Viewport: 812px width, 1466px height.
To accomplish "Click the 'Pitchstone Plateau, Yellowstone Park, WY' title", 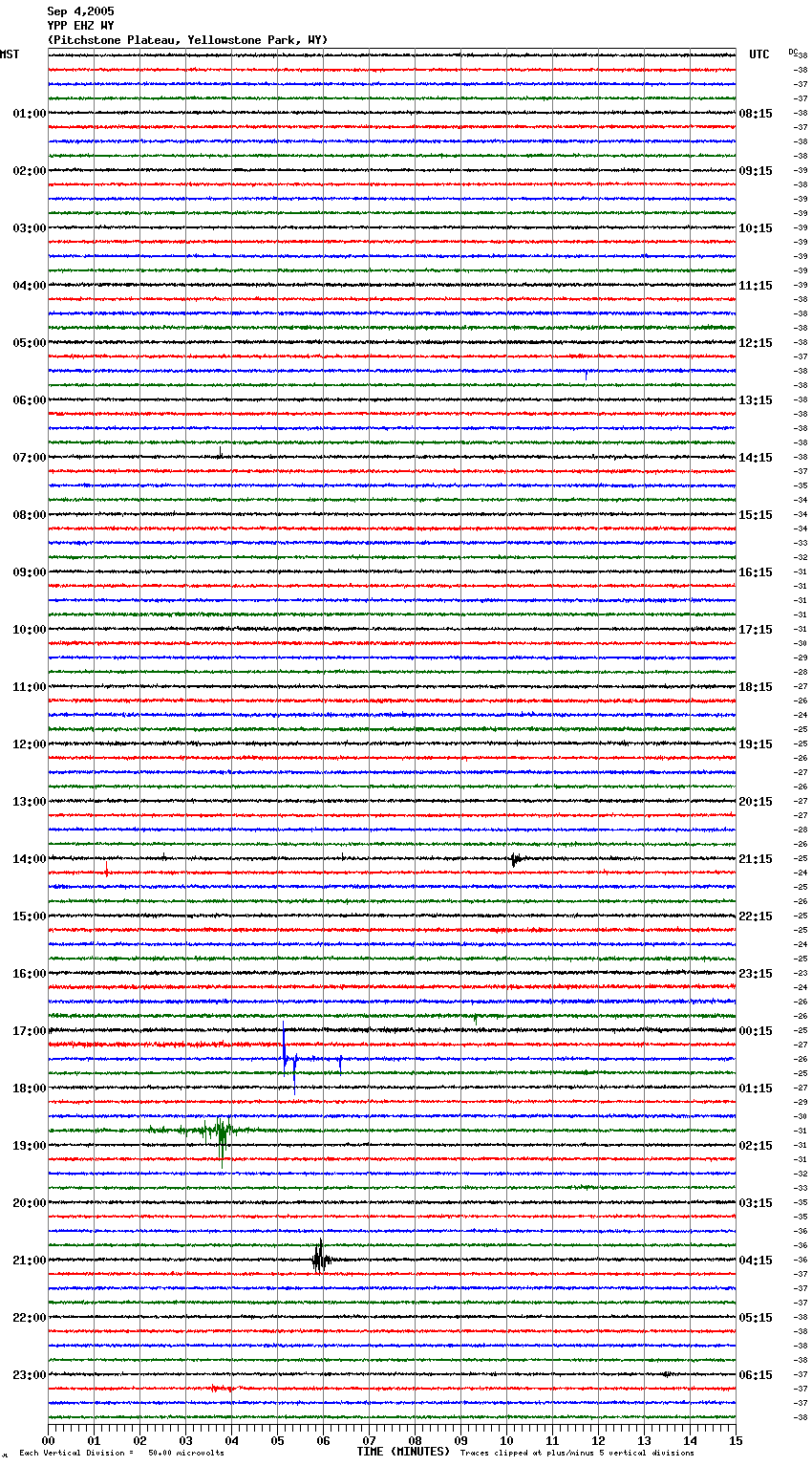I will coord(187,40).
